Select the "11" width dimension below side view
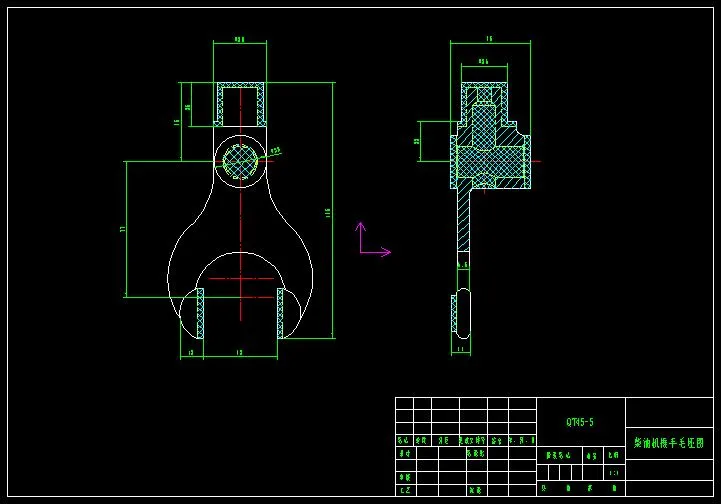721x504 pixels. pos(461,349)
